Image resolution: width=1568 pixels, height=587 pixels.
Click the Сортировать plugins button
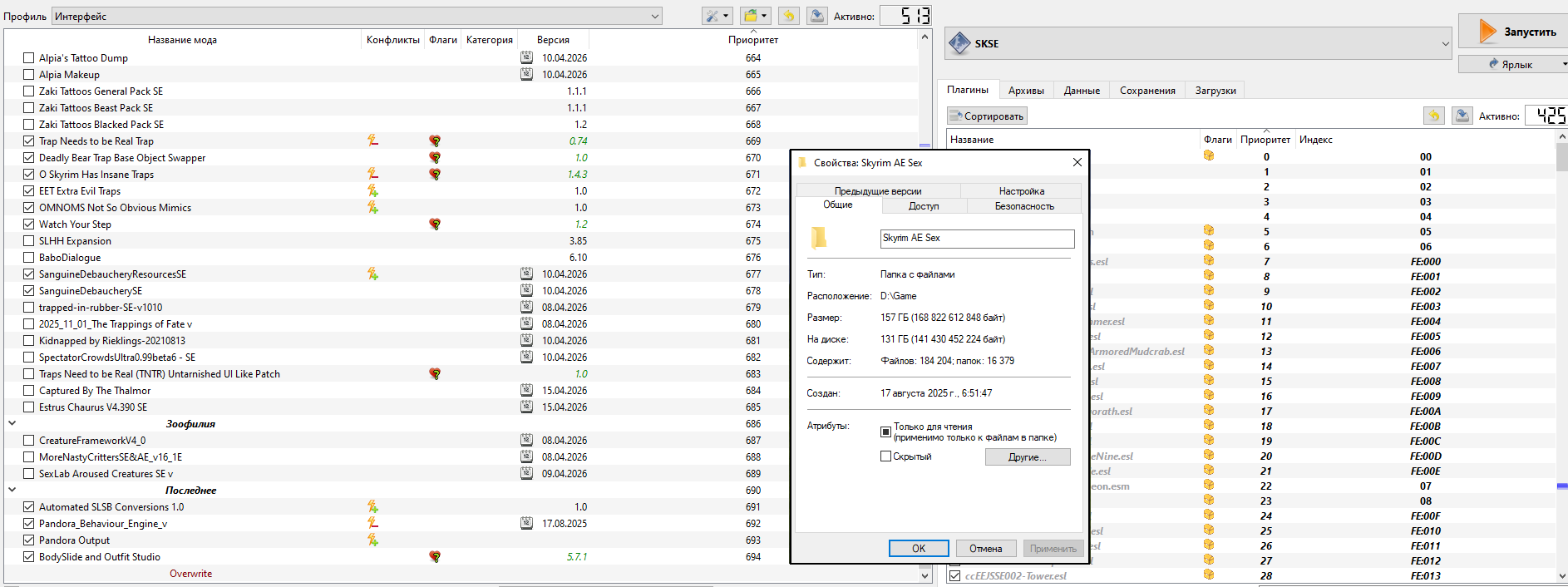point(988,116)
